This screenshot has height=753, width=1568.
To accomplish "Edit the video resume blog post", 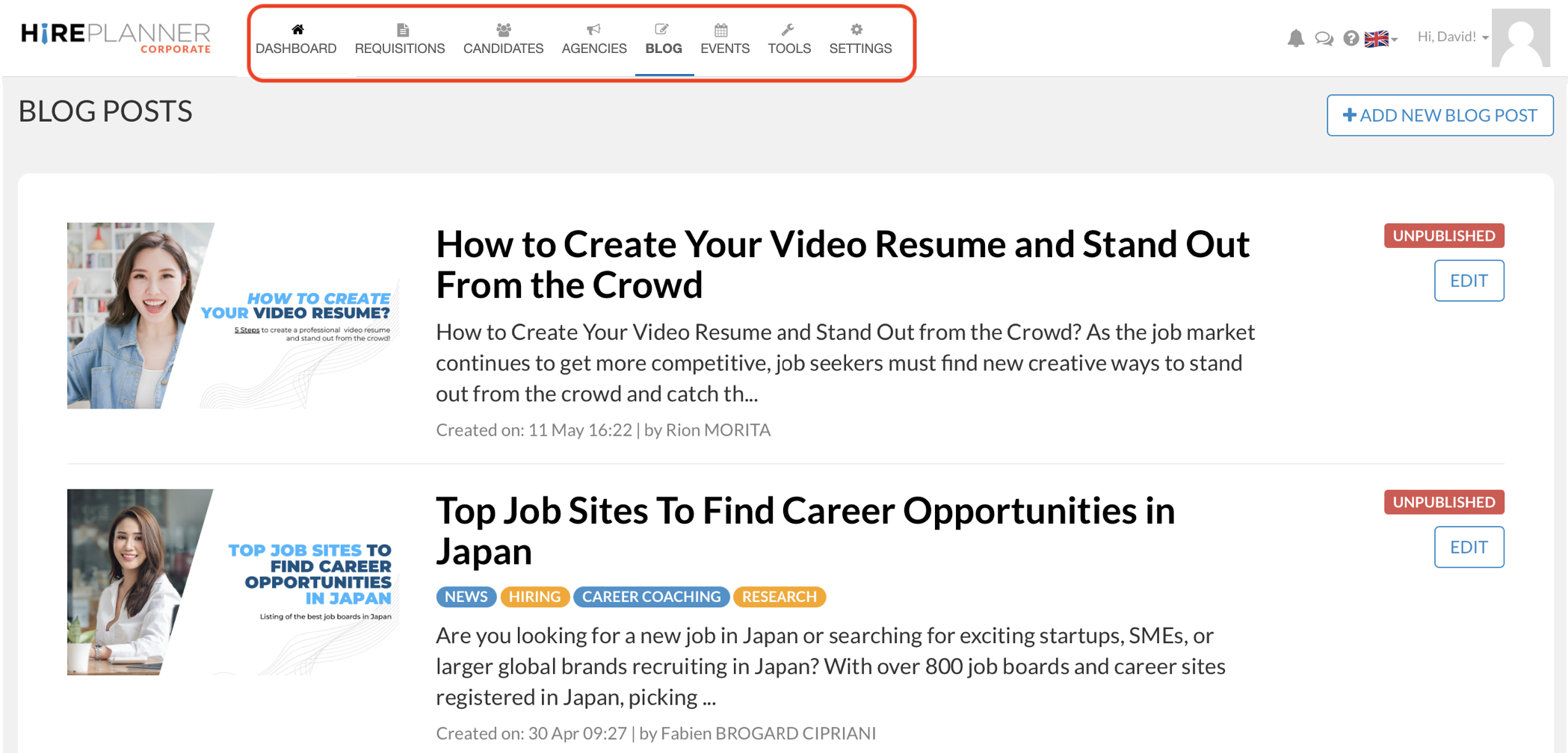I will [x=1469, y=280].
